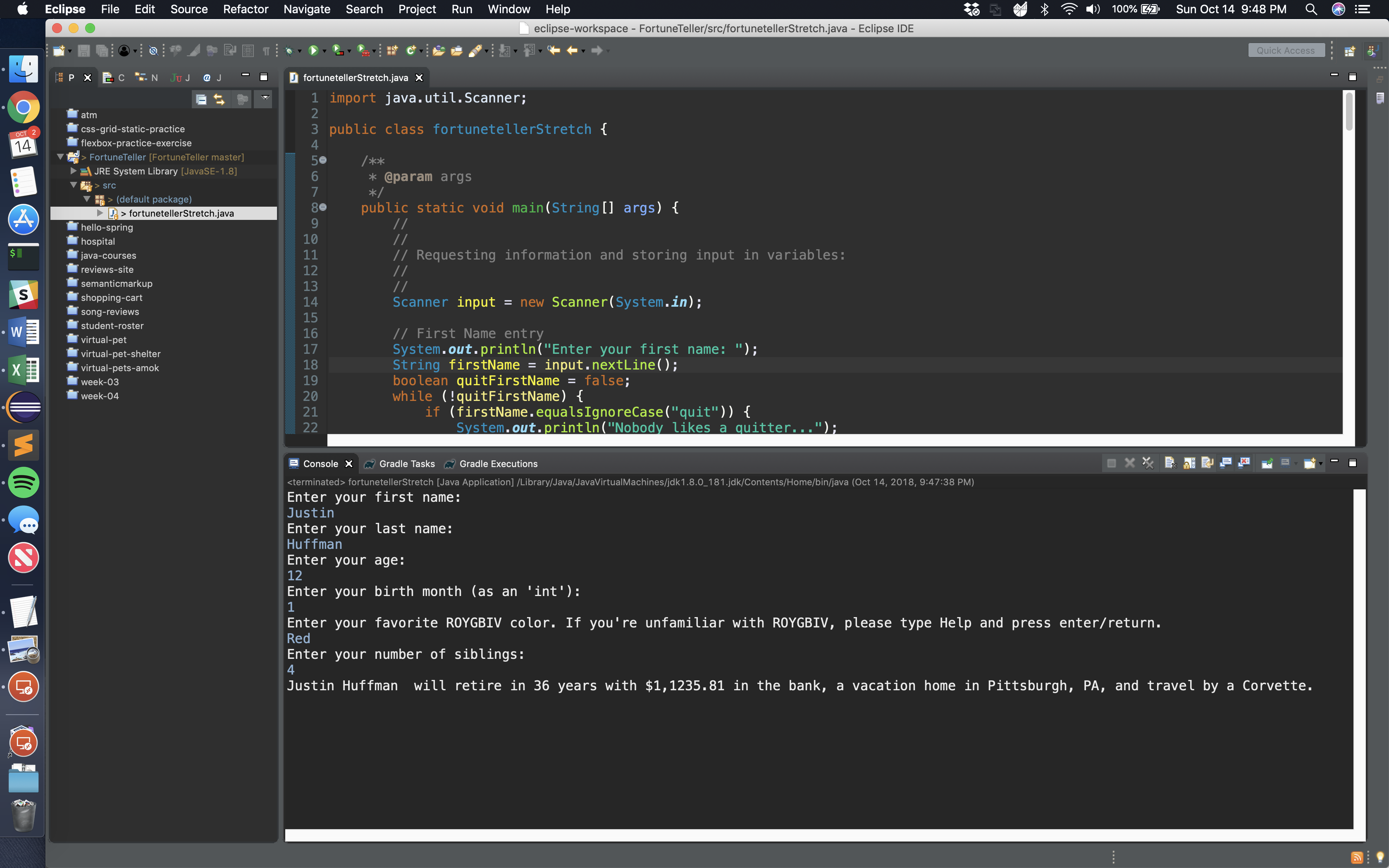Close the fortunetellerStretch.java editor tab
Image resolution: width=1389 pixels, height=868 pixels.
tap(419, 78)
